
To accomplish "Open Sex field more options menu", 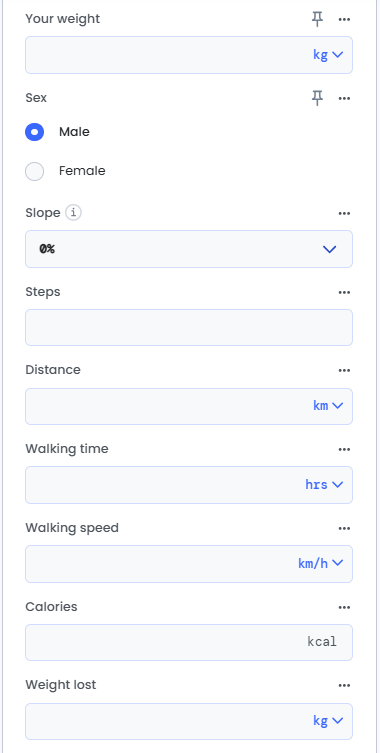I will [344, 98].
